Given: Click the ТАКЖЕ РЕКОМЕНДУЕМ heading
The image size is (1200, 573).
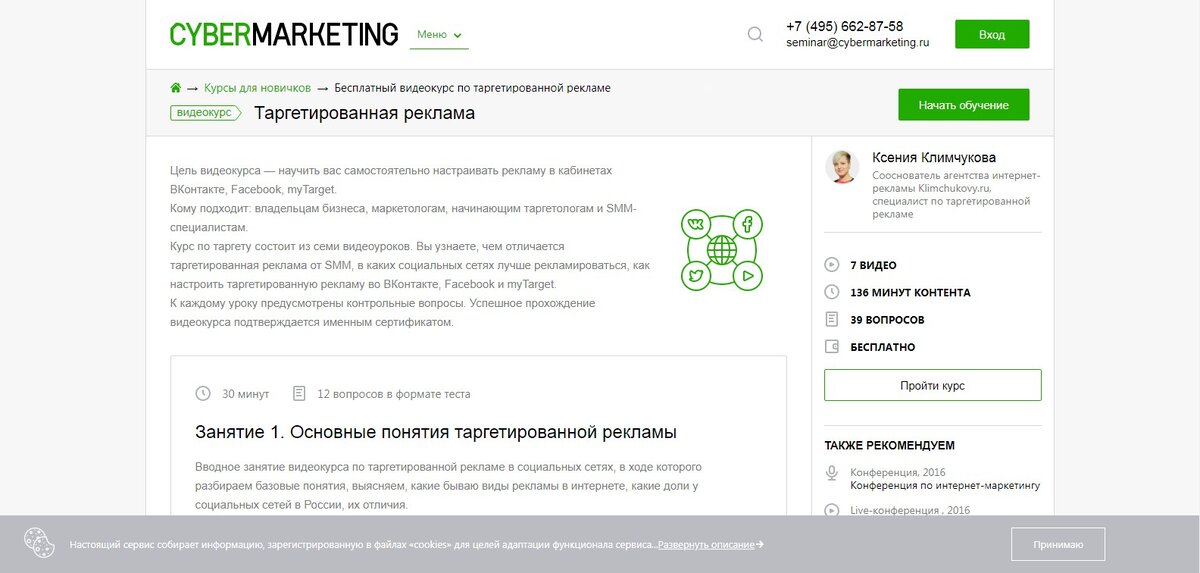Looking at the screenshot, I should point(889,445).
